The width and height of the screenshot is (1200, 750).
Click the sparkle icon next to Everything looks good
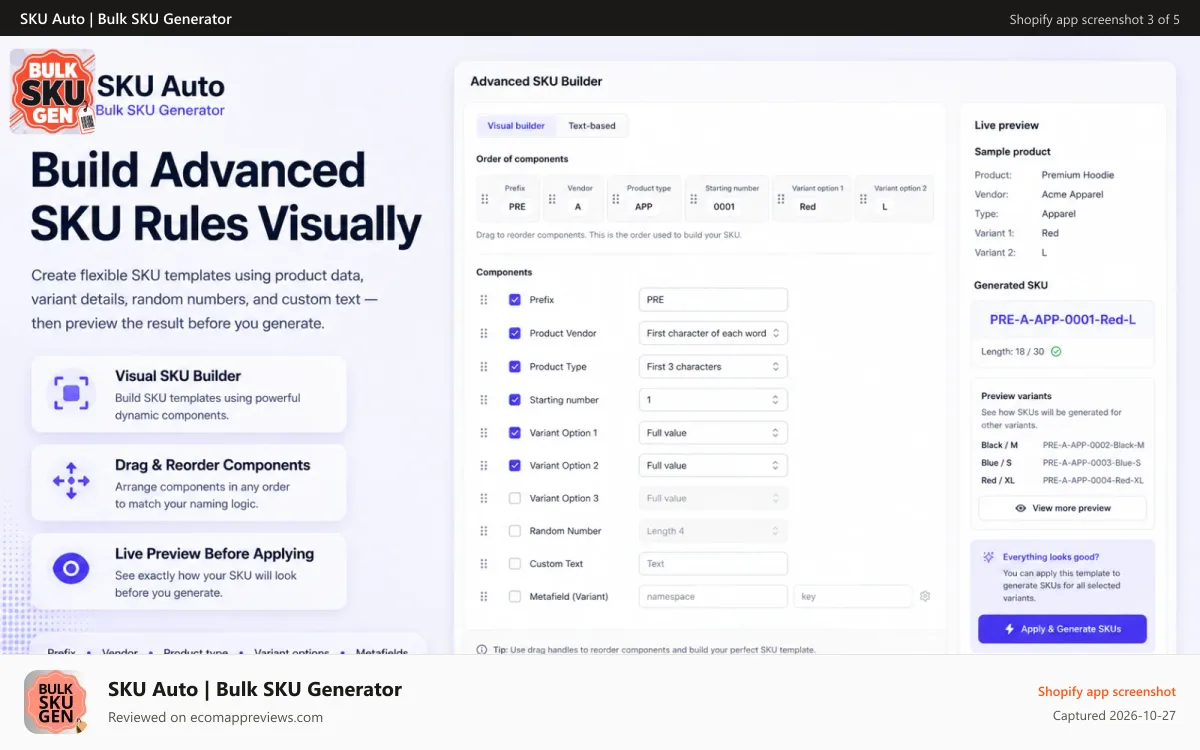pos(988,557)
